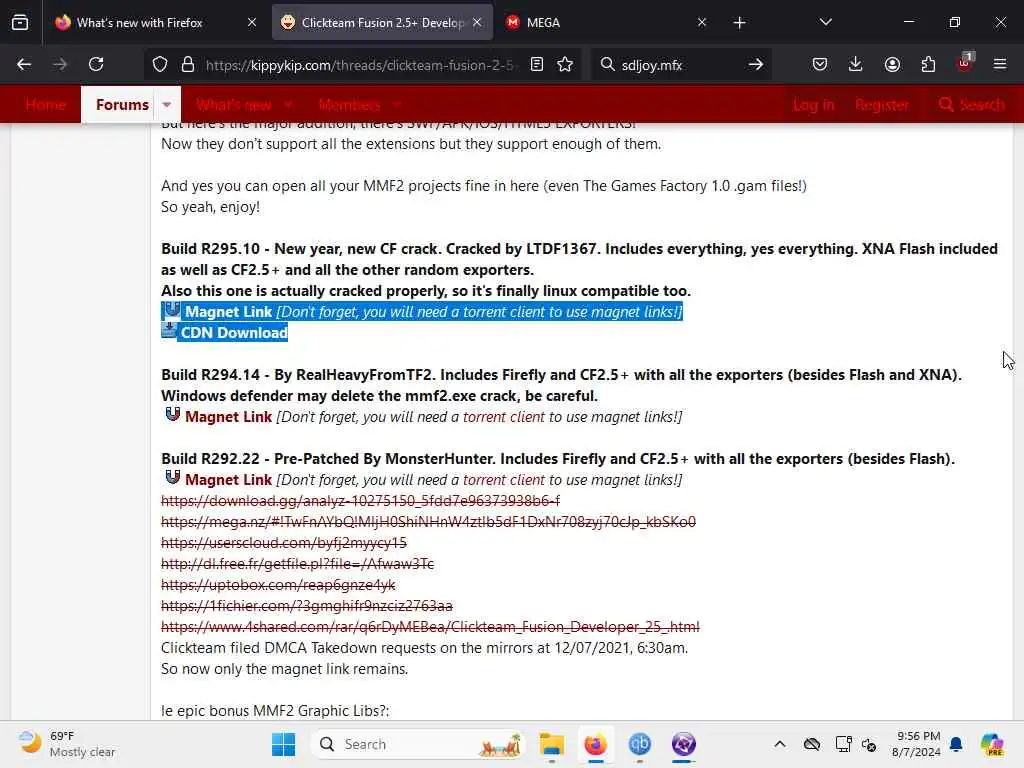Open Firefox application hamburger menu

(1000, 64)
